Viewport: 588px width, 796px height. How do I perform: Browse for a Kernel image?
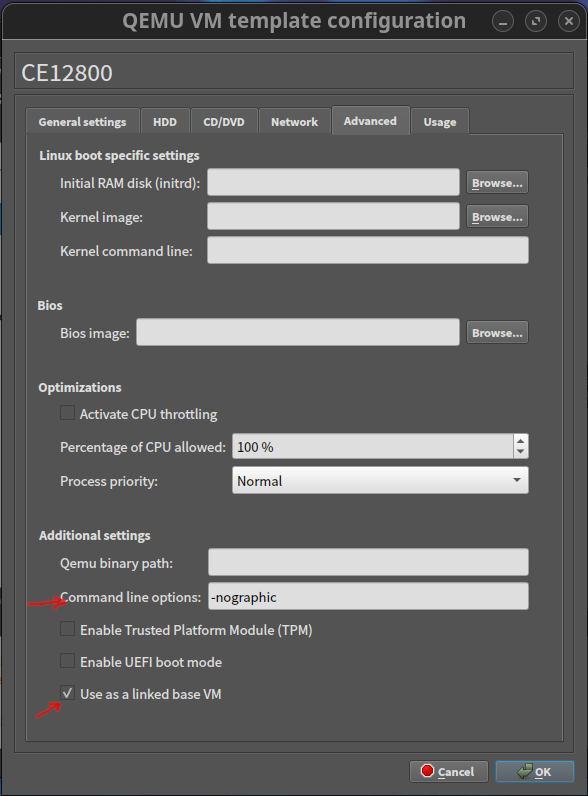(x=497, y=217)
